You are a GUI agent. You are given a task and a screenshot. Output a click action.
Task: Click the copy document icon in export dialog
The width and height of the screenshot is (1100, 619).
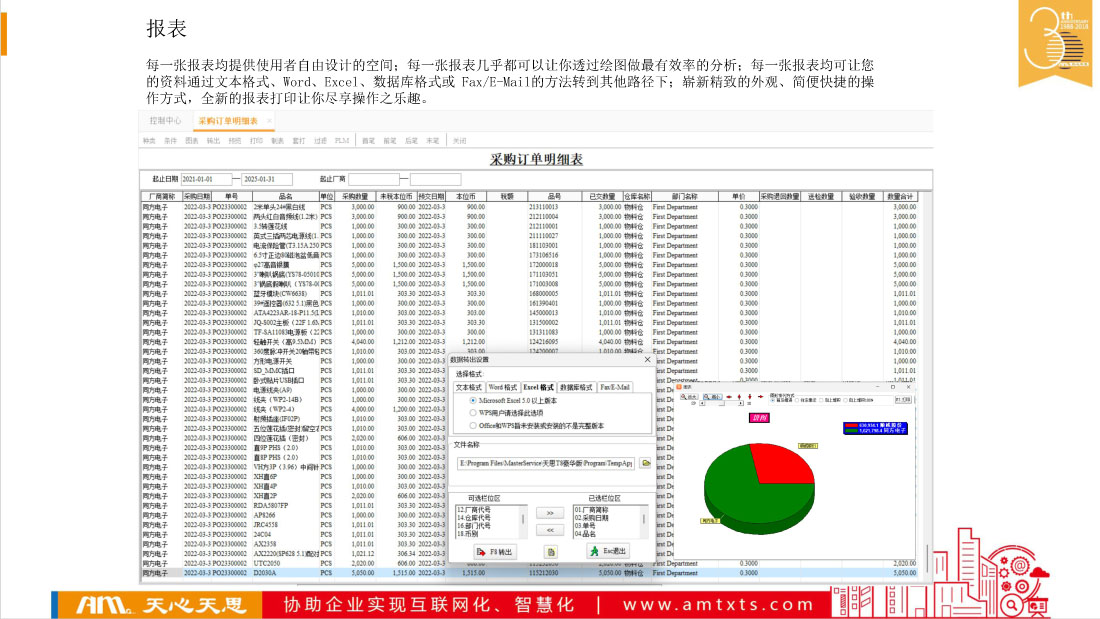(550, 551)
